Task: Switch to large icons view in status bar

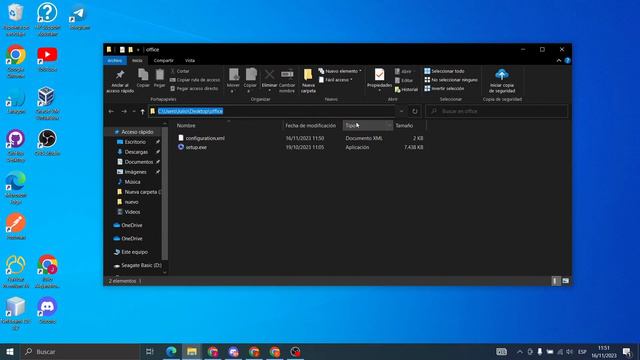Action: tap(565, 281)
